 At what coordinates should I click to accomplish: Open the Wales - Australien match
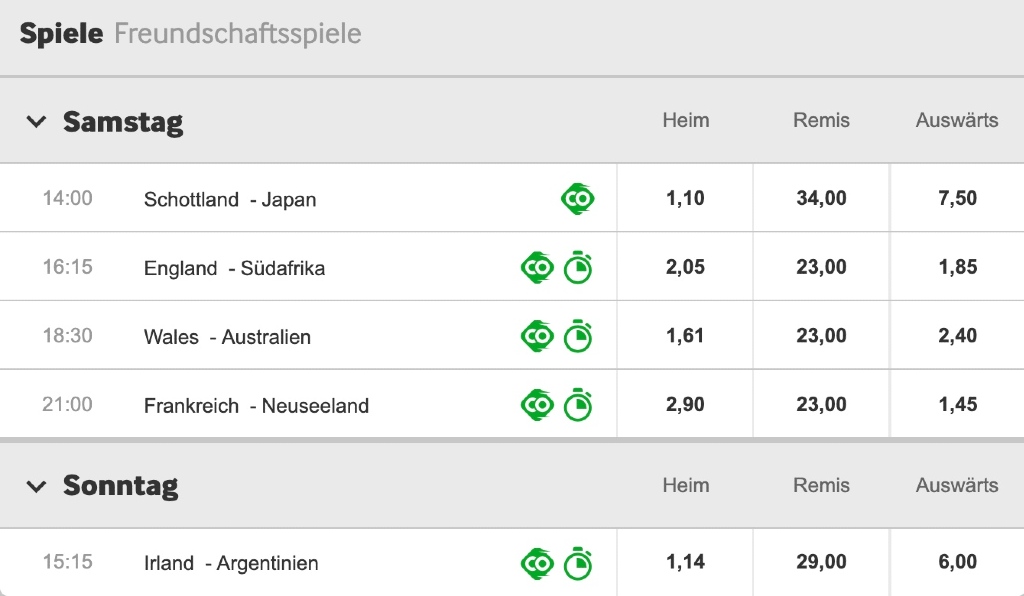click(227, 337)
